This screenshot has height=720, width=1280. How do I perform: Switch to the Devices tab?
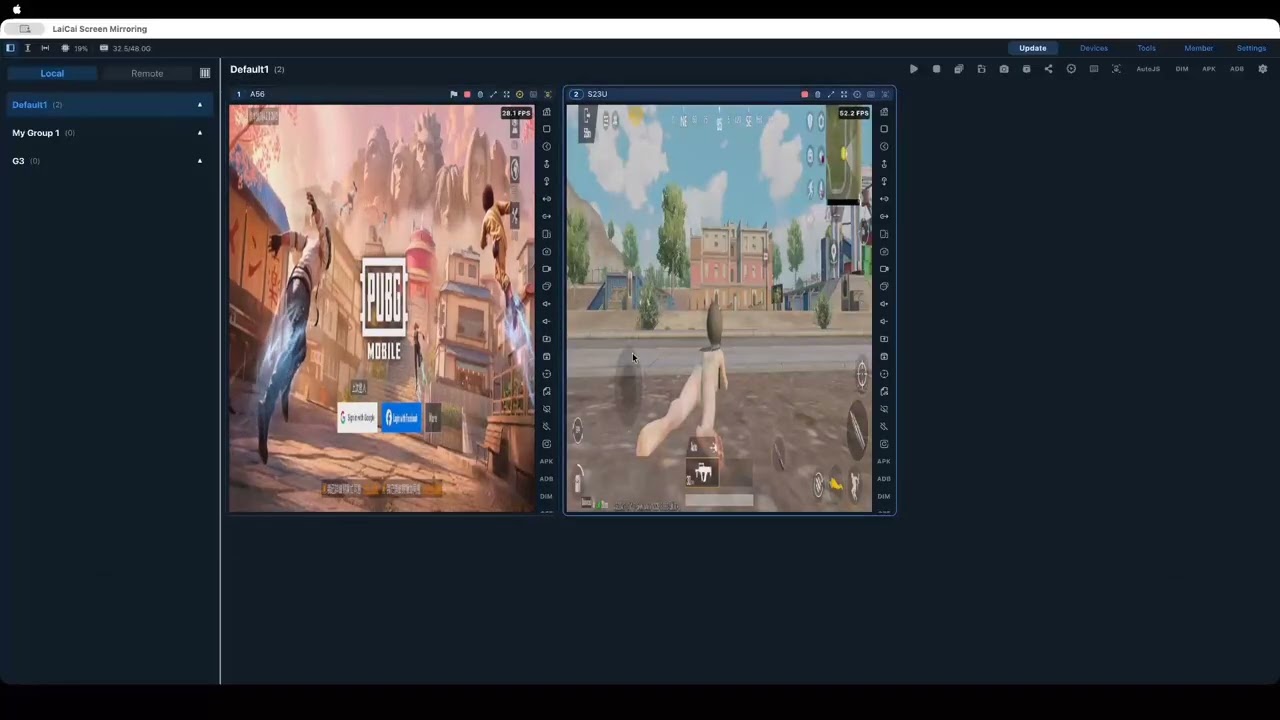[x=1093, y=48]
